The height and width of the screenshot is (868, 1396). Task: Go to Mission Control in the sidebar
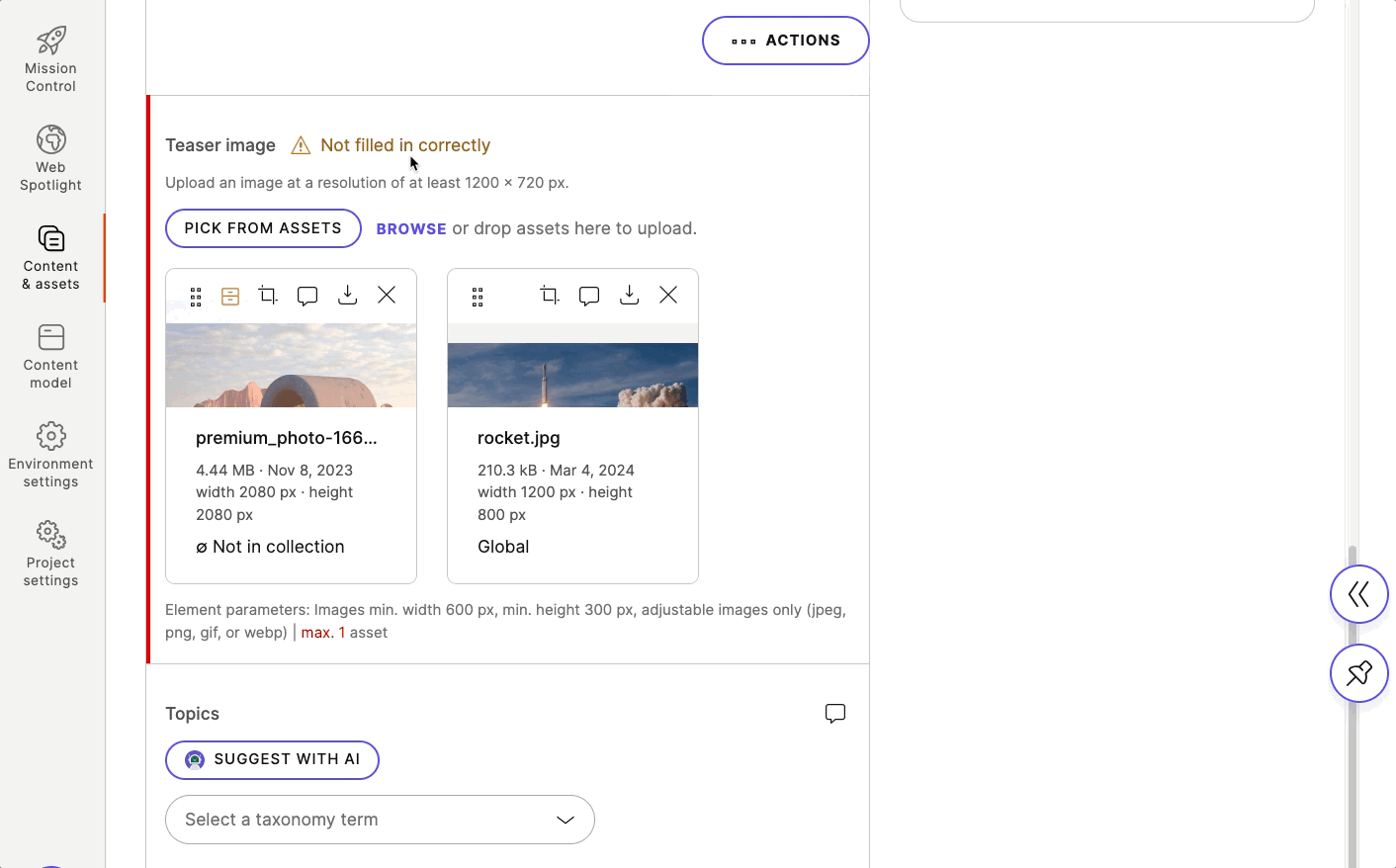click(50, 57)
